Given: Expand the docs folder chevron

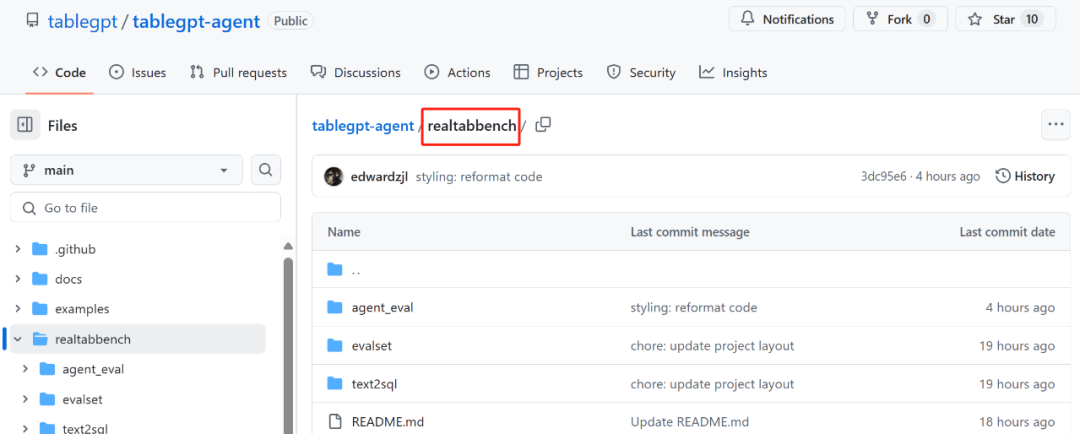Looking at the screenshot, I should (x=17, y=279).
